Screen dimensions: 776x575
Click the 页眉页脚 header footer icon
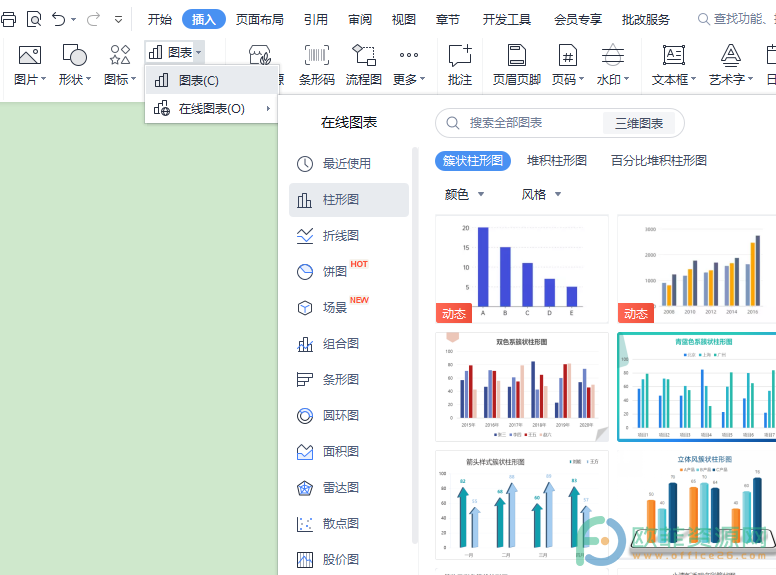point(517,55)
